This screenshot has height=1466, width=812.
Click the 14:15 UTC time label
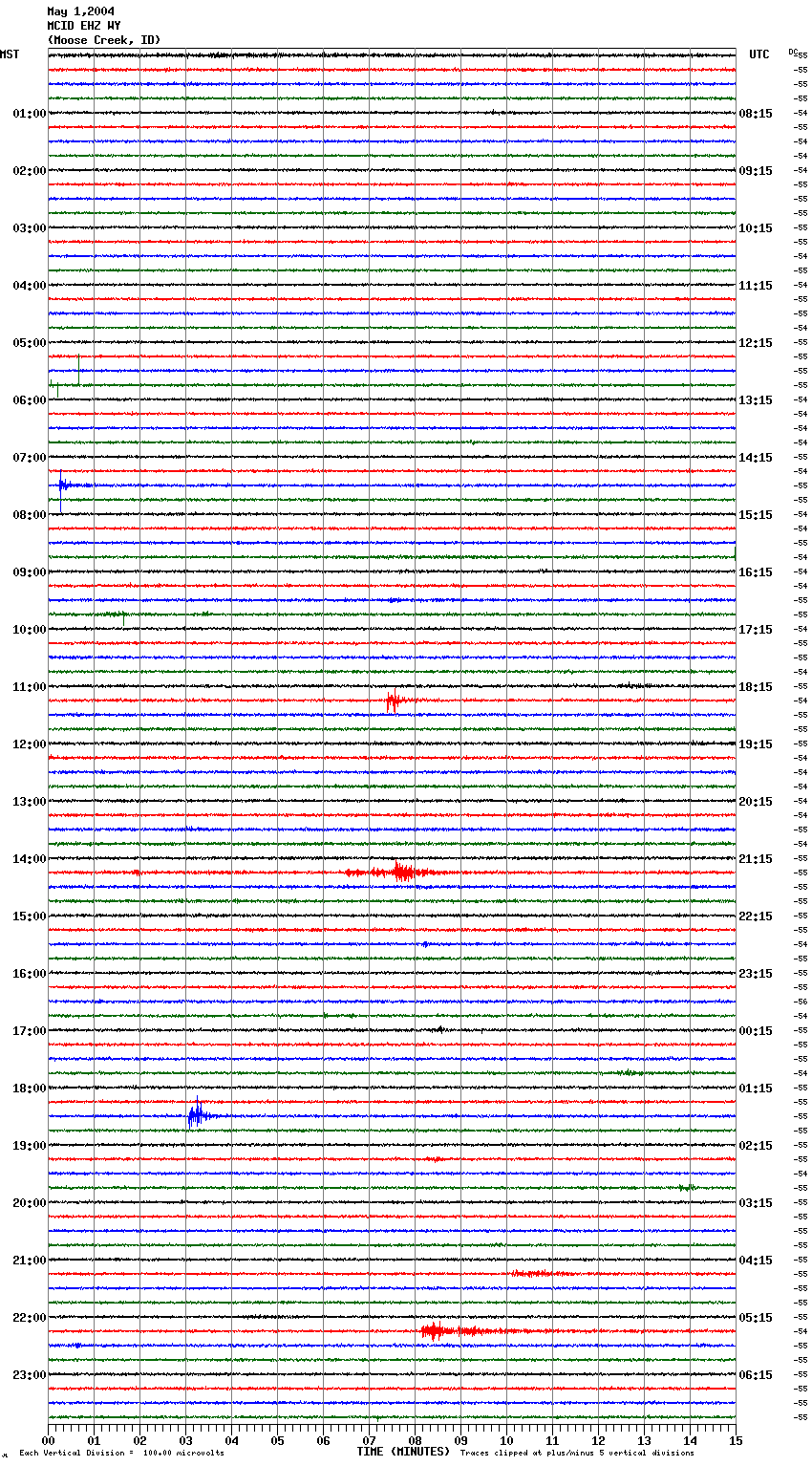coord(756,458)
